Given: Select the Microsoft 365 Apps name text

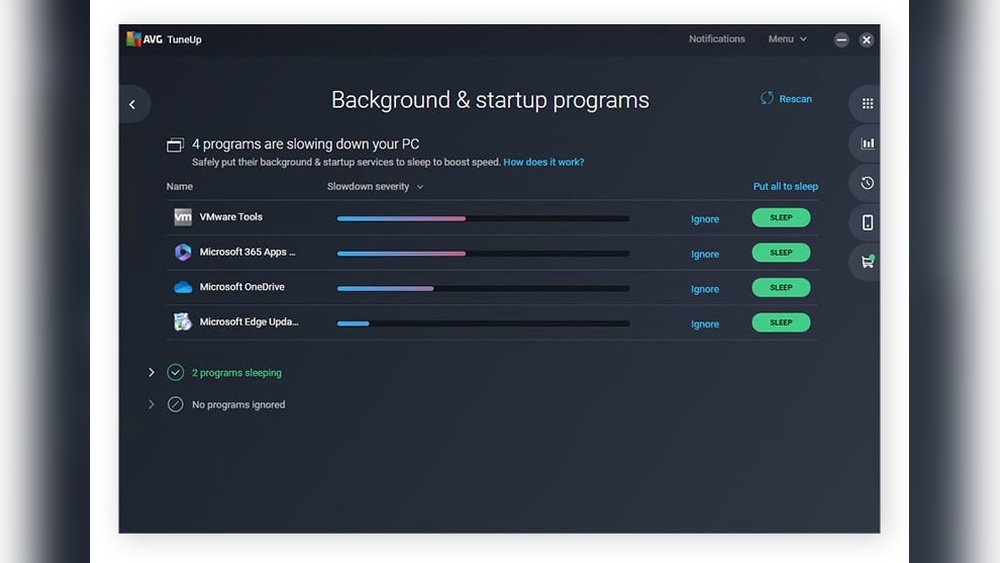Looking at the screenshot, I should (x=247, y=252).
